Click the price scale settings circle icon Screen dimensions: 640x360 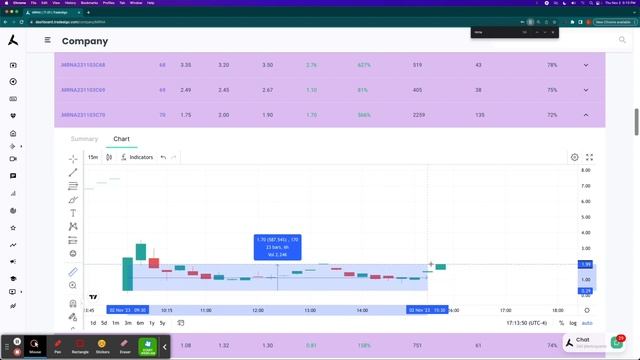coord(587,310)
